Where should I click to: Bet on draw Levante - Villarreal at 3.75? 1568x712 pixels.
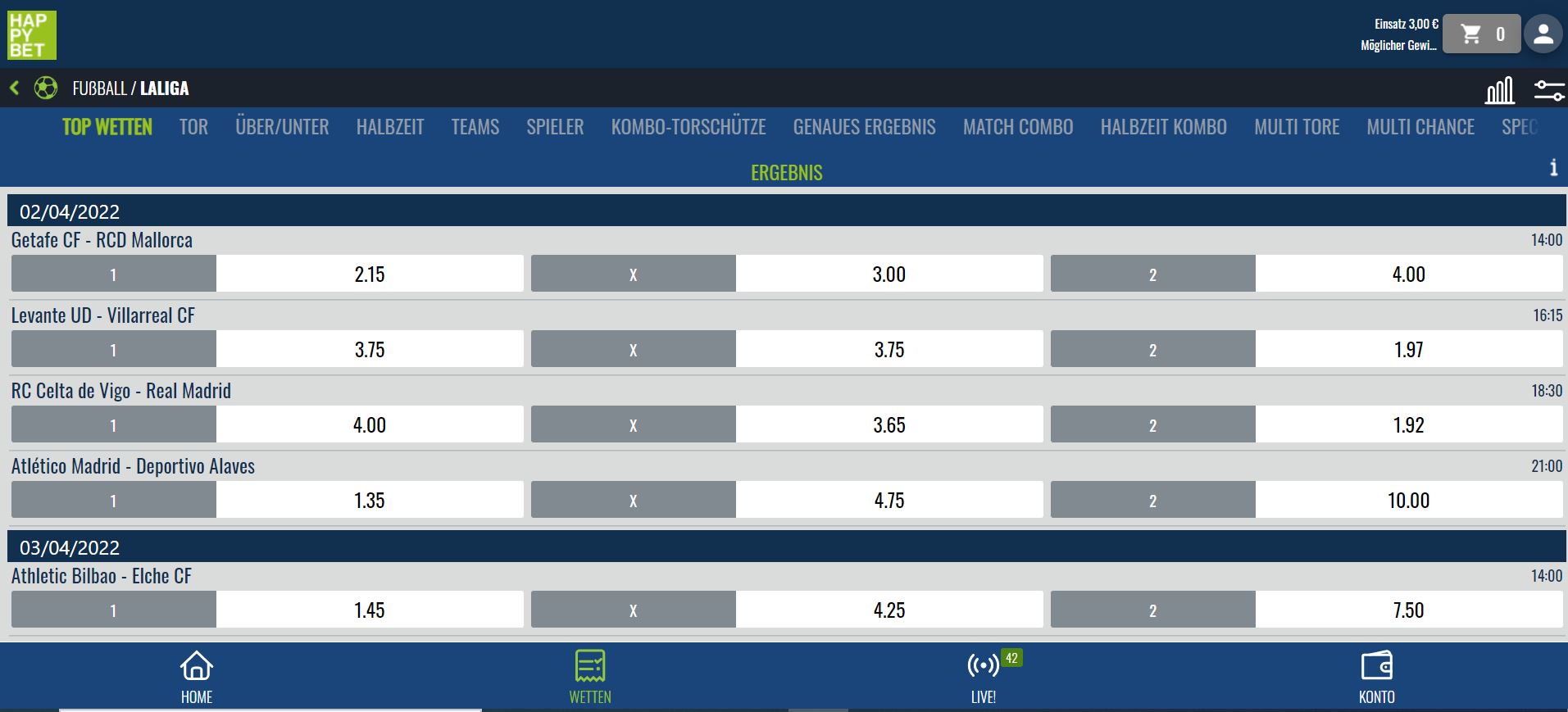[x=787, y=349]
